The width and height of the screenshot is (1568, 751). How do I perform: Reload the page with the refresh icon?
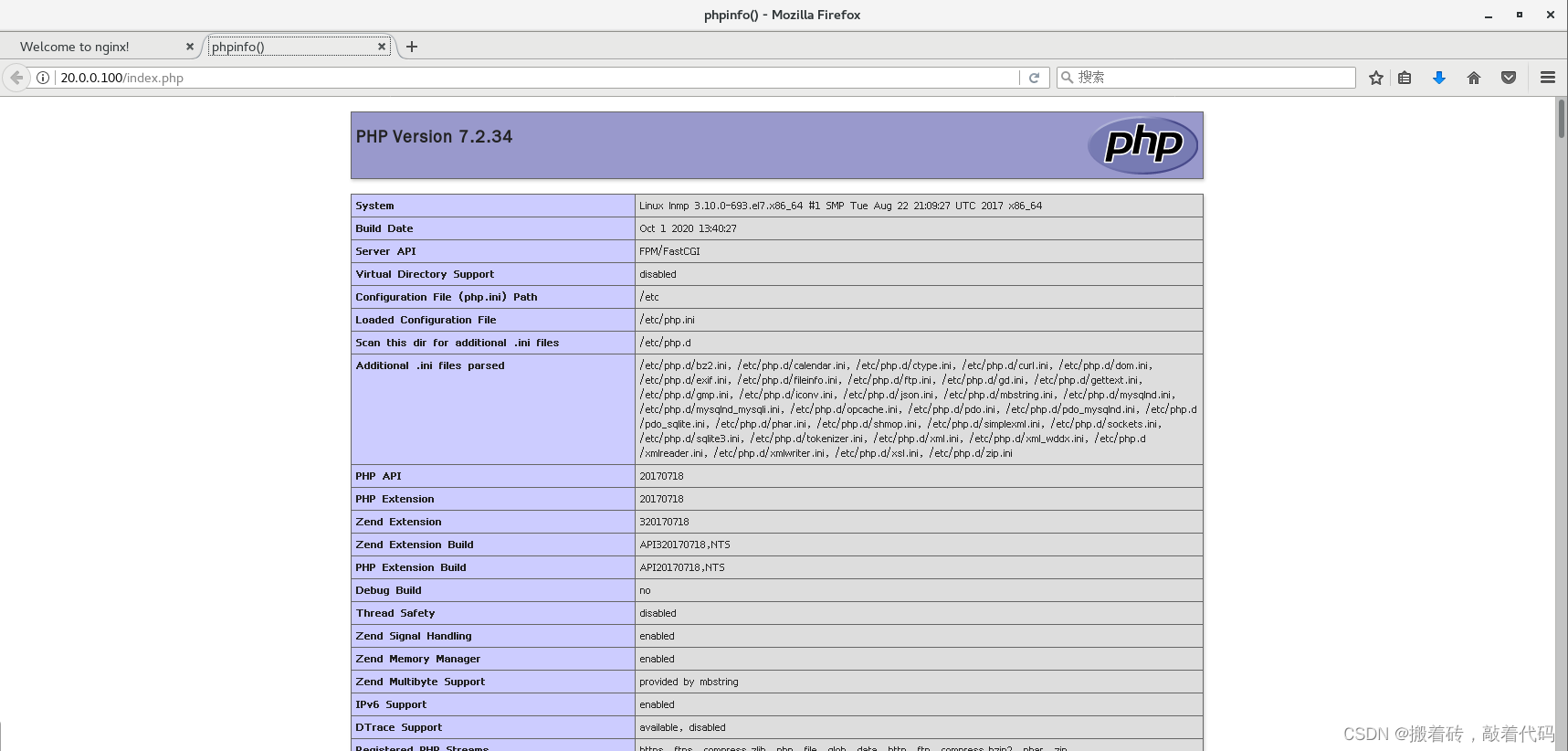tap(1034, 78)
